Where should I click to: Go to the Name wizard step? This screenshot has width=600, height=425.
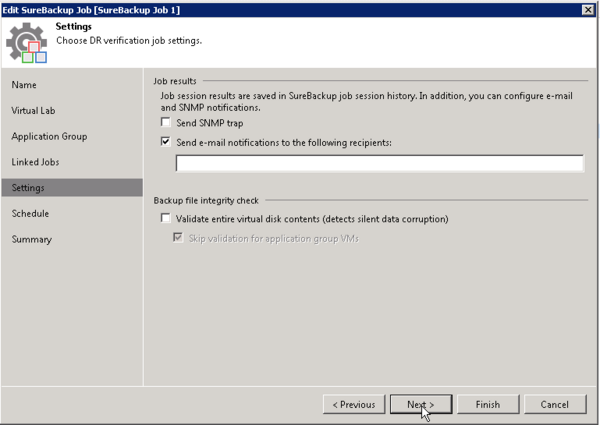pyautogui.click(x=24, y=85)
